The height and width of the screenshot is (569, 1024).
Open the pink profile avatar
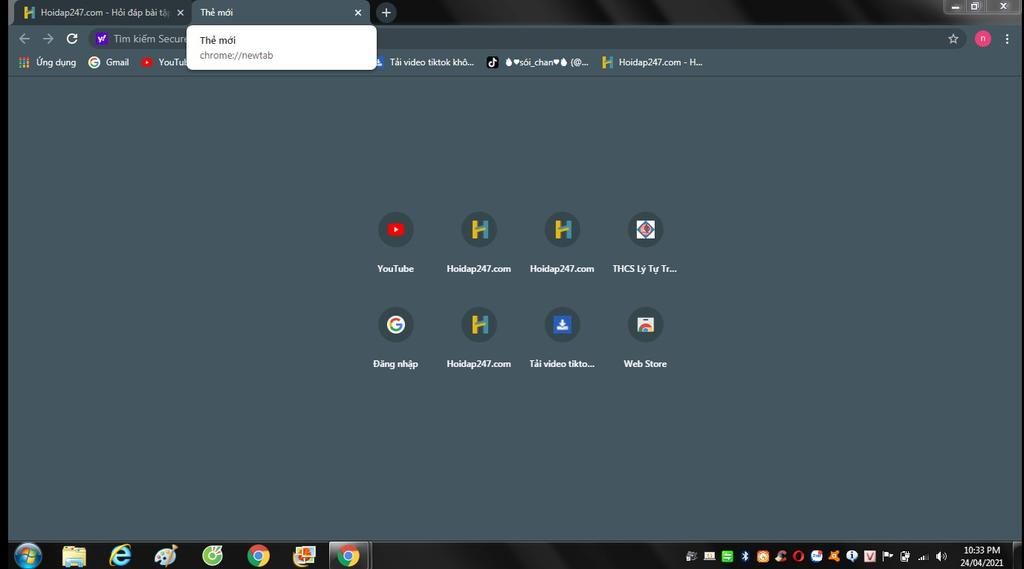click(982, 39)
